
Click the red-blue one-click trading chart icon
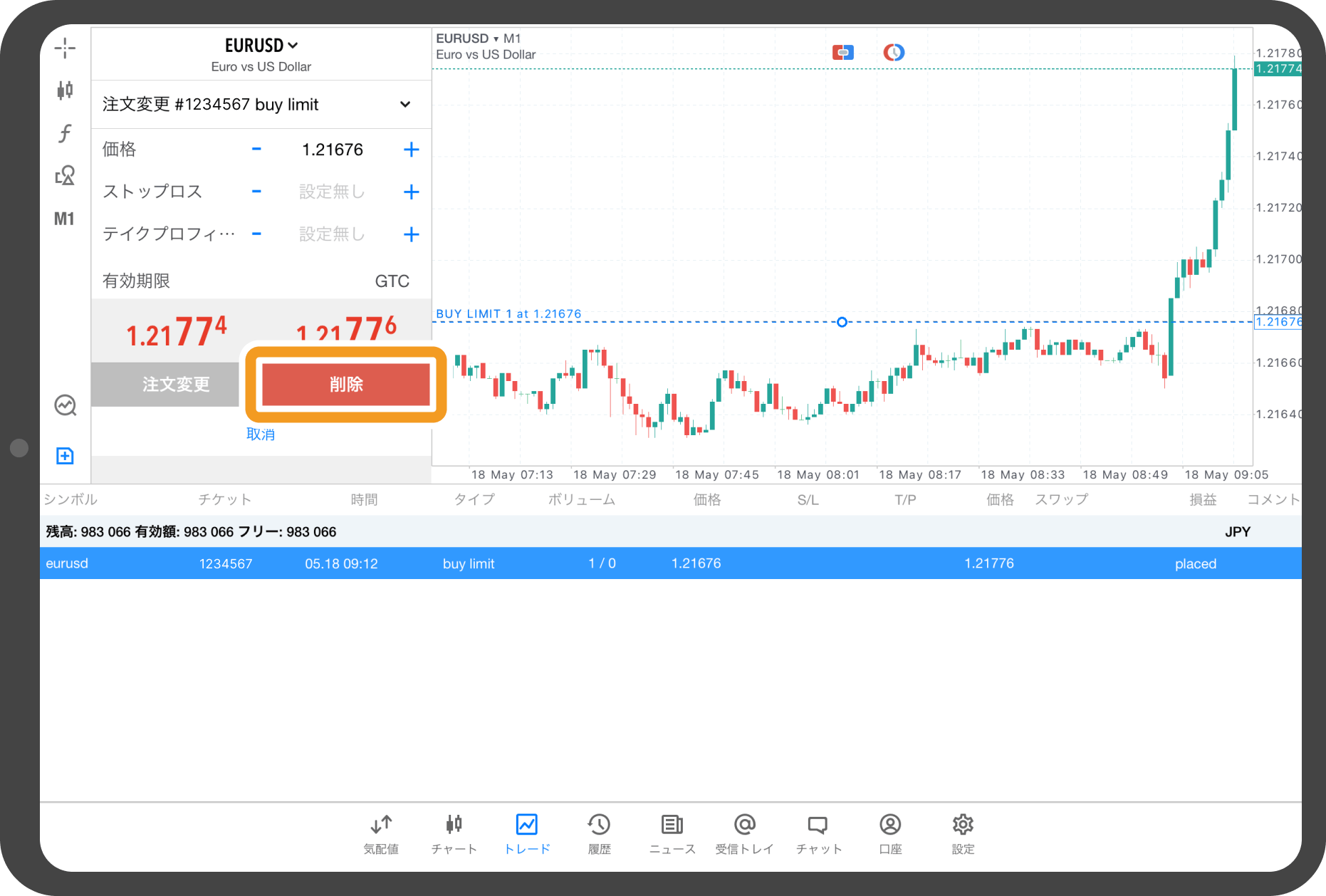[x=842, y=52]
